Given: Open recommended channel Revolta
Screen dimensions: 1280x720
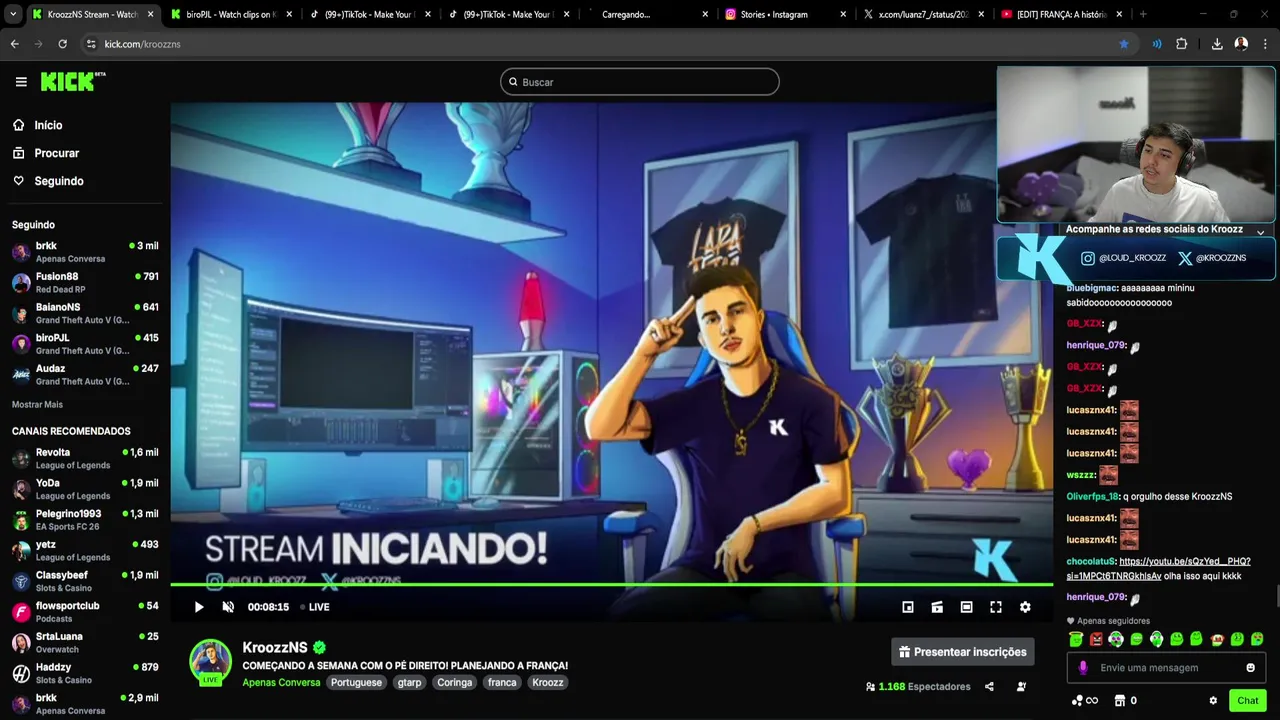Looking at the screenshot, I should 85,458.
